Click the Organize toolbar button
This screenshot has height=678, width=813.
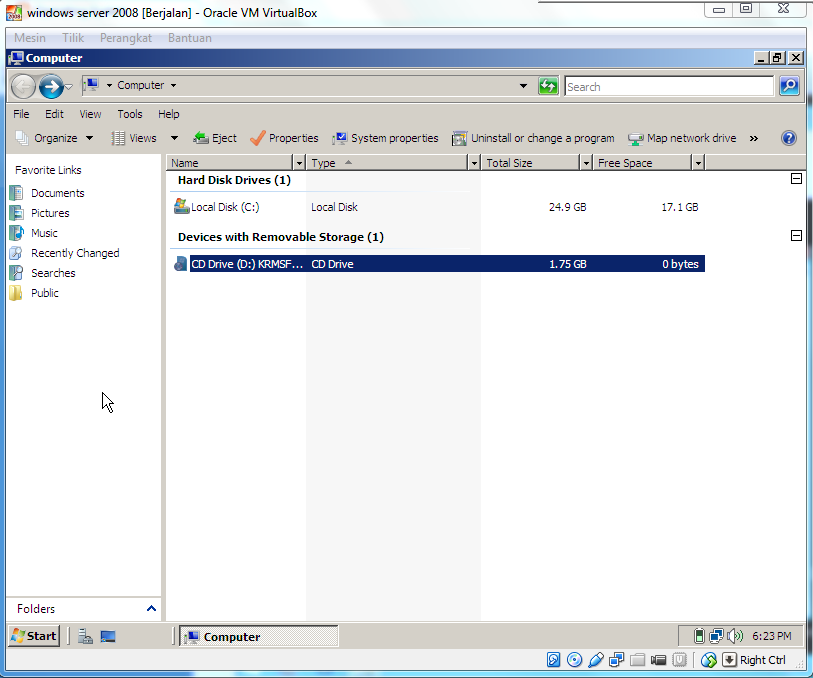[54, 138]
